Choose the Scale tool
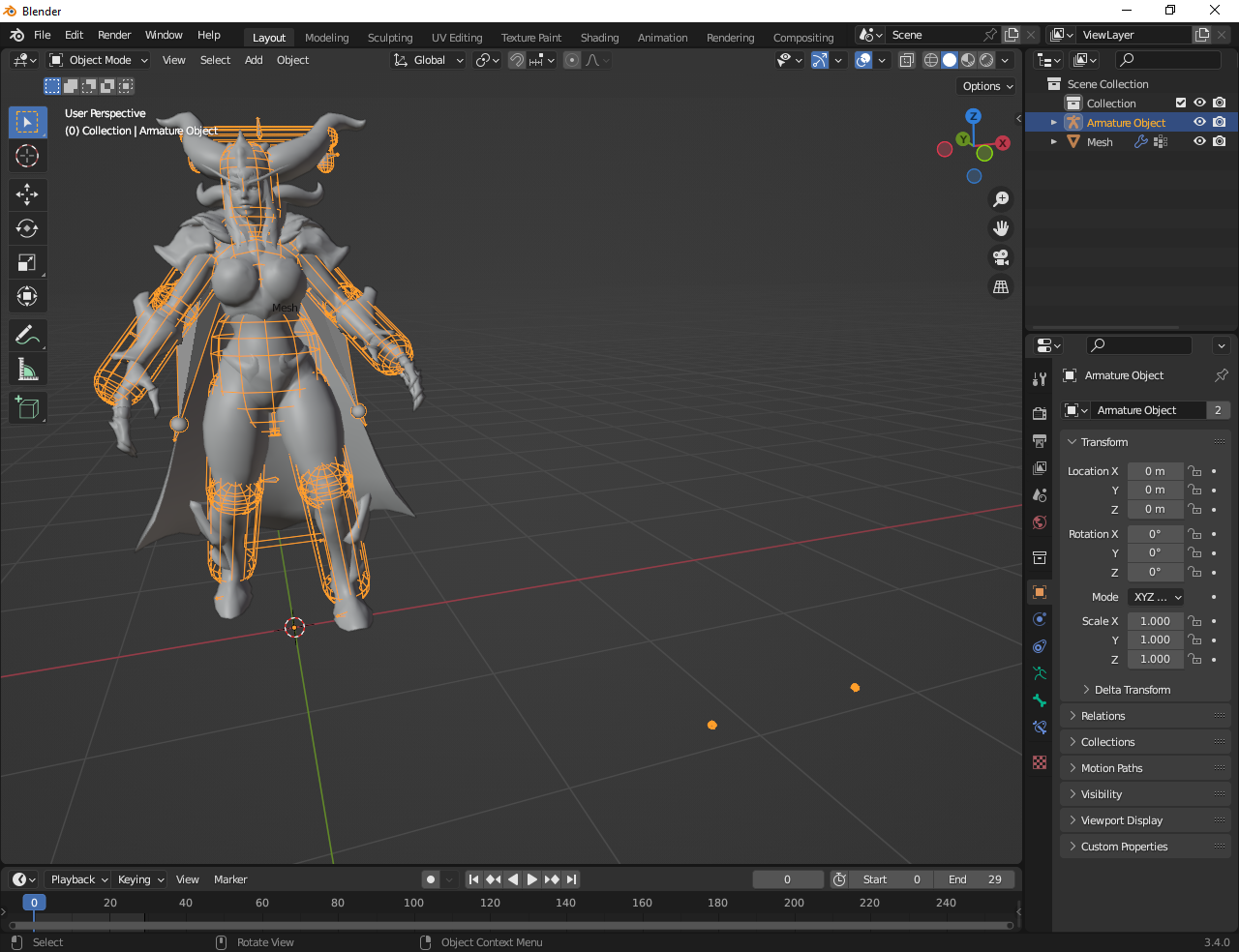Viewport: 1239px width, 952px height. [x=27, y=263]
